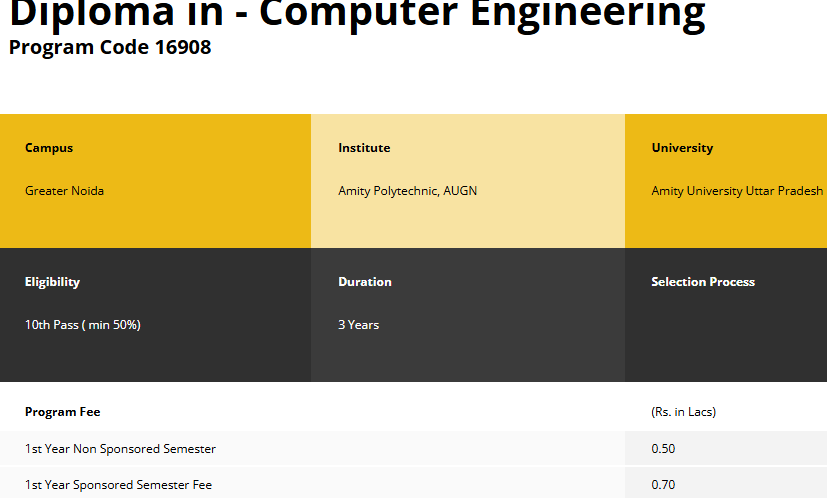Click the empty cell under Selection Process
The width and height of the screenshot is (827, 498).
point(725,330)
